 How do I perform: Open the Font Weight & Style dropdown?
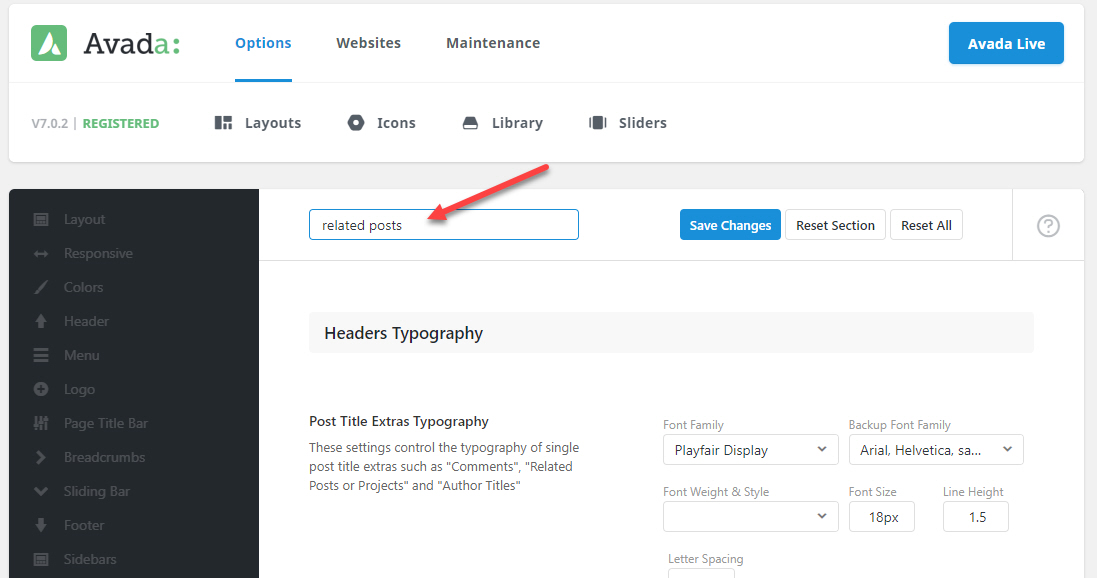tap(751, 516)
